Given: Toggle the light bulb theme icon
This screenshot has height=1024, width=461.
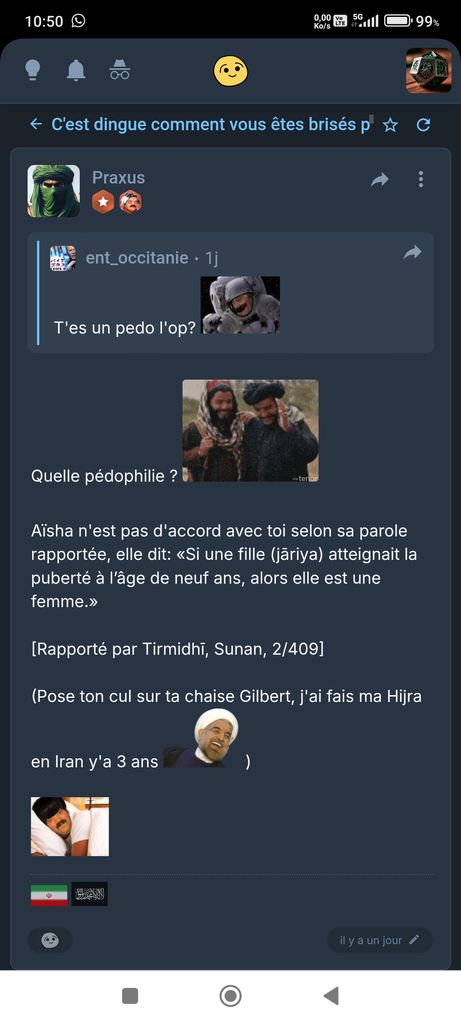Looking at the screenshot, I should [33, 70].
